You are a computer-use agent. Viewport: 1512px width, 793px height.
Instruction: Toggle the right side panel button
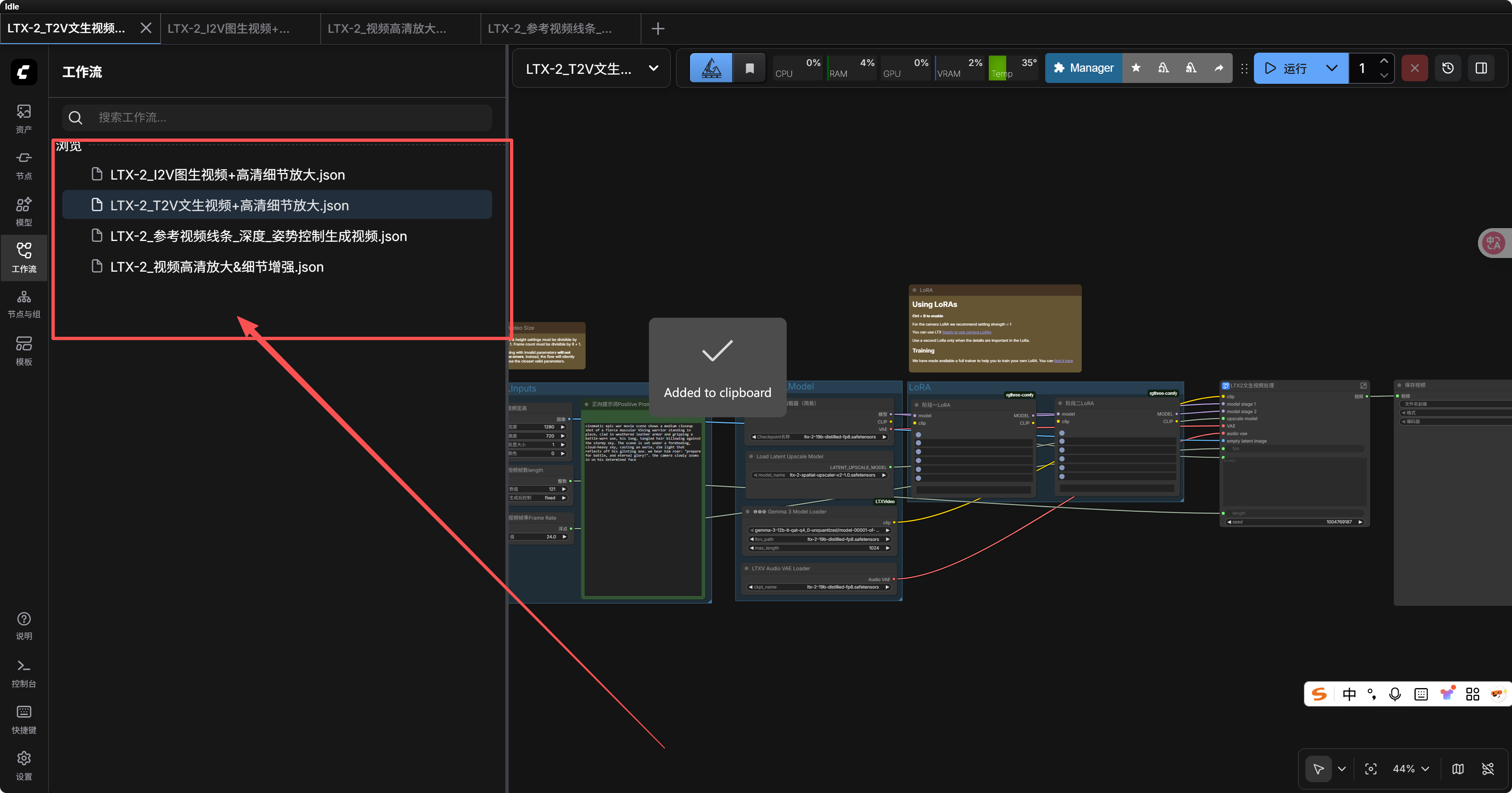(x=1481, y=68)
